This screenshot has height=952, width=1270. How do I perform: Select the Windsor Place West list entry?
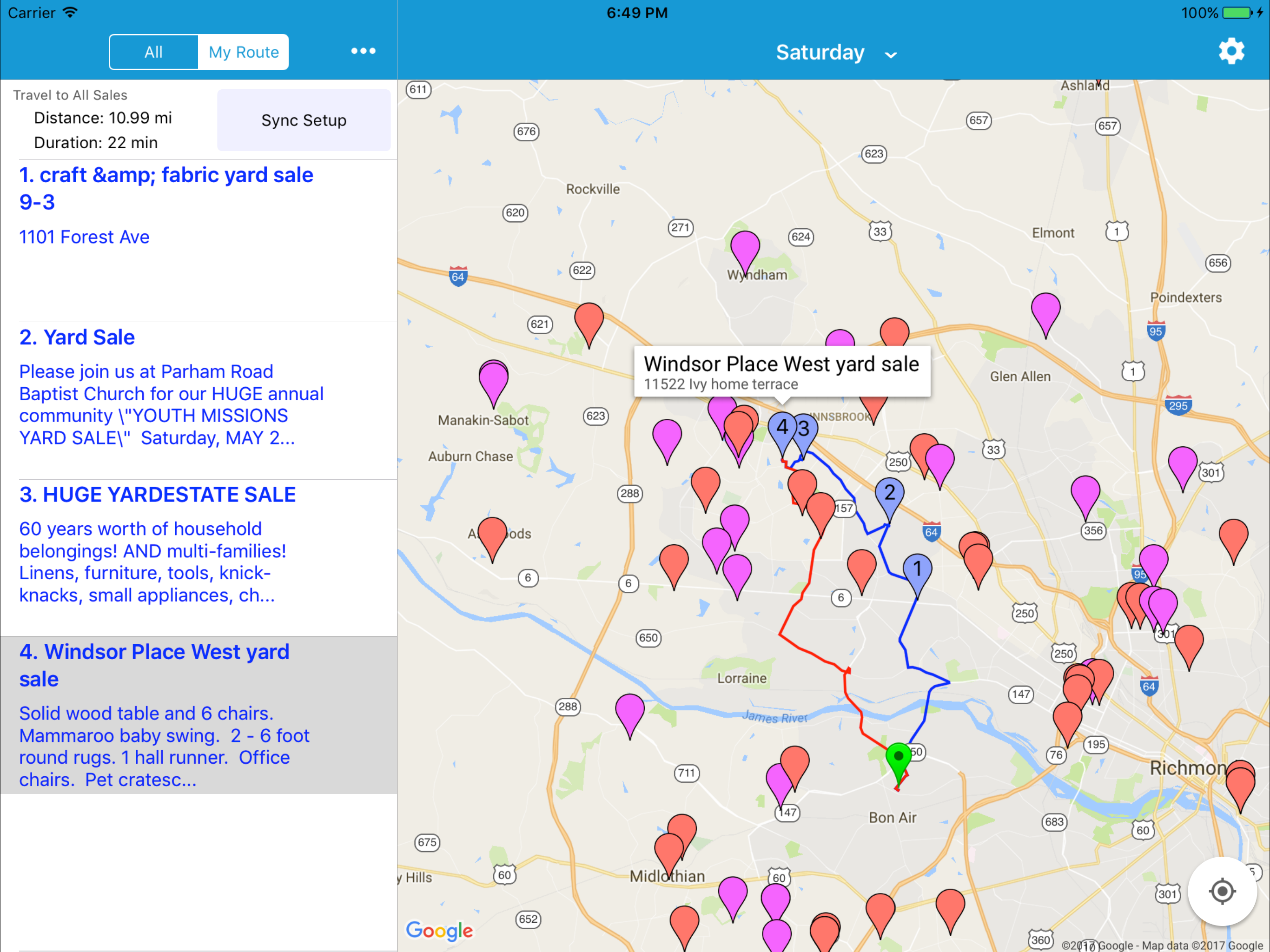point(198,715)
